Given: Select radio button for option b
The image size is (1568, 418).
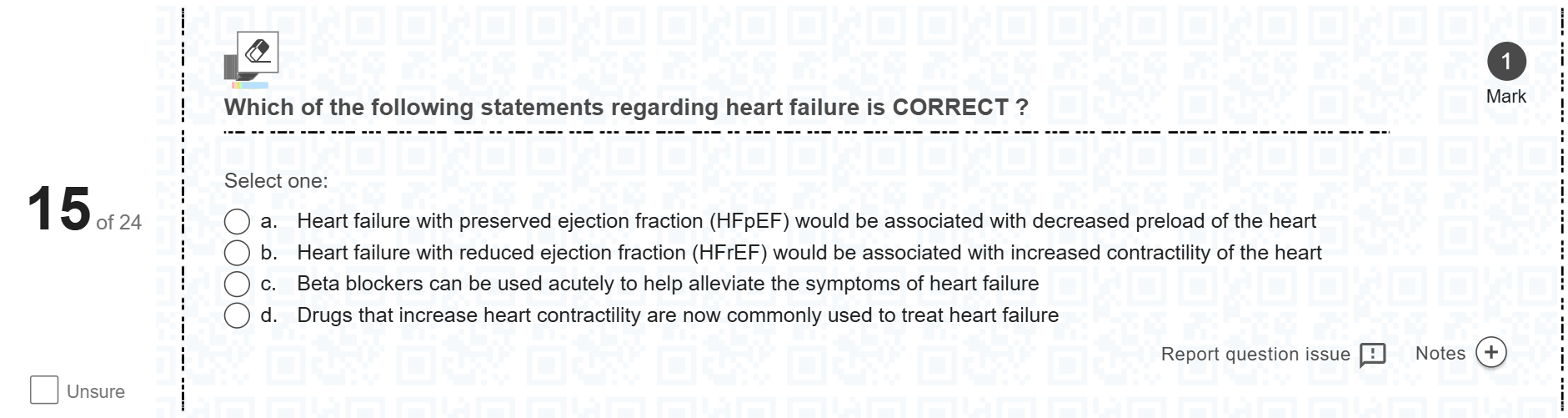Looking at the screenshot, I should tap(237, 253).
